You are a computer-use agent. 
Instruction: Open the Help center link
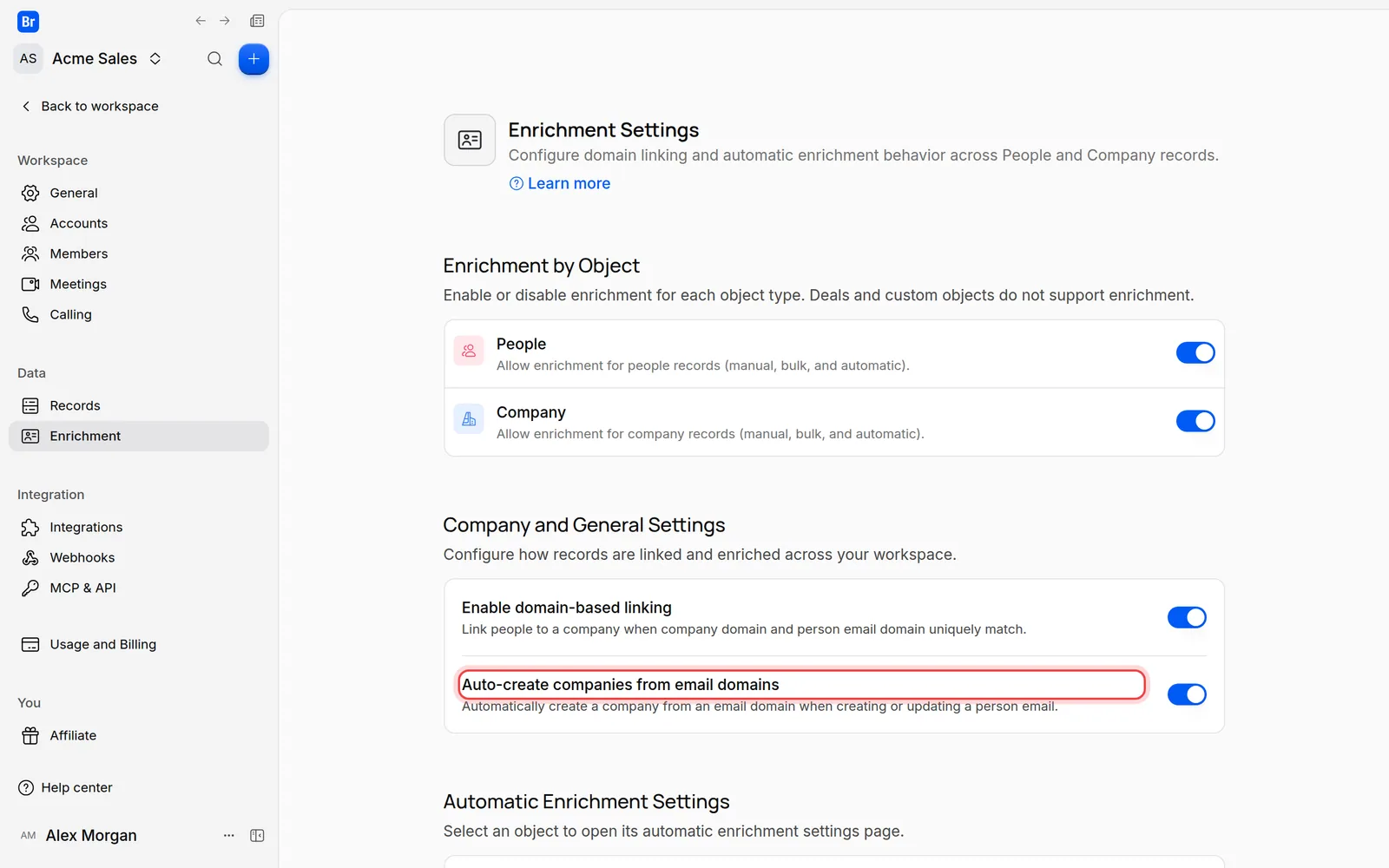pyautogui.click(x=66, y=787)
